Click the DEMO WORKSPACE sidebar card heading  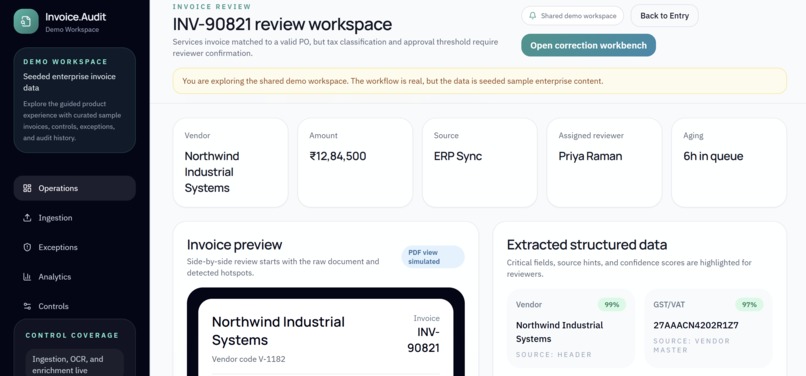point(65,62)
